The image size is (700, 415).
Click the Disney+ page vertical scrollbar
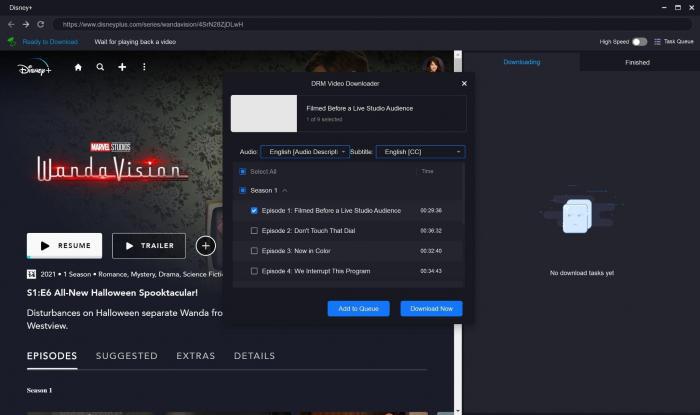458,232
